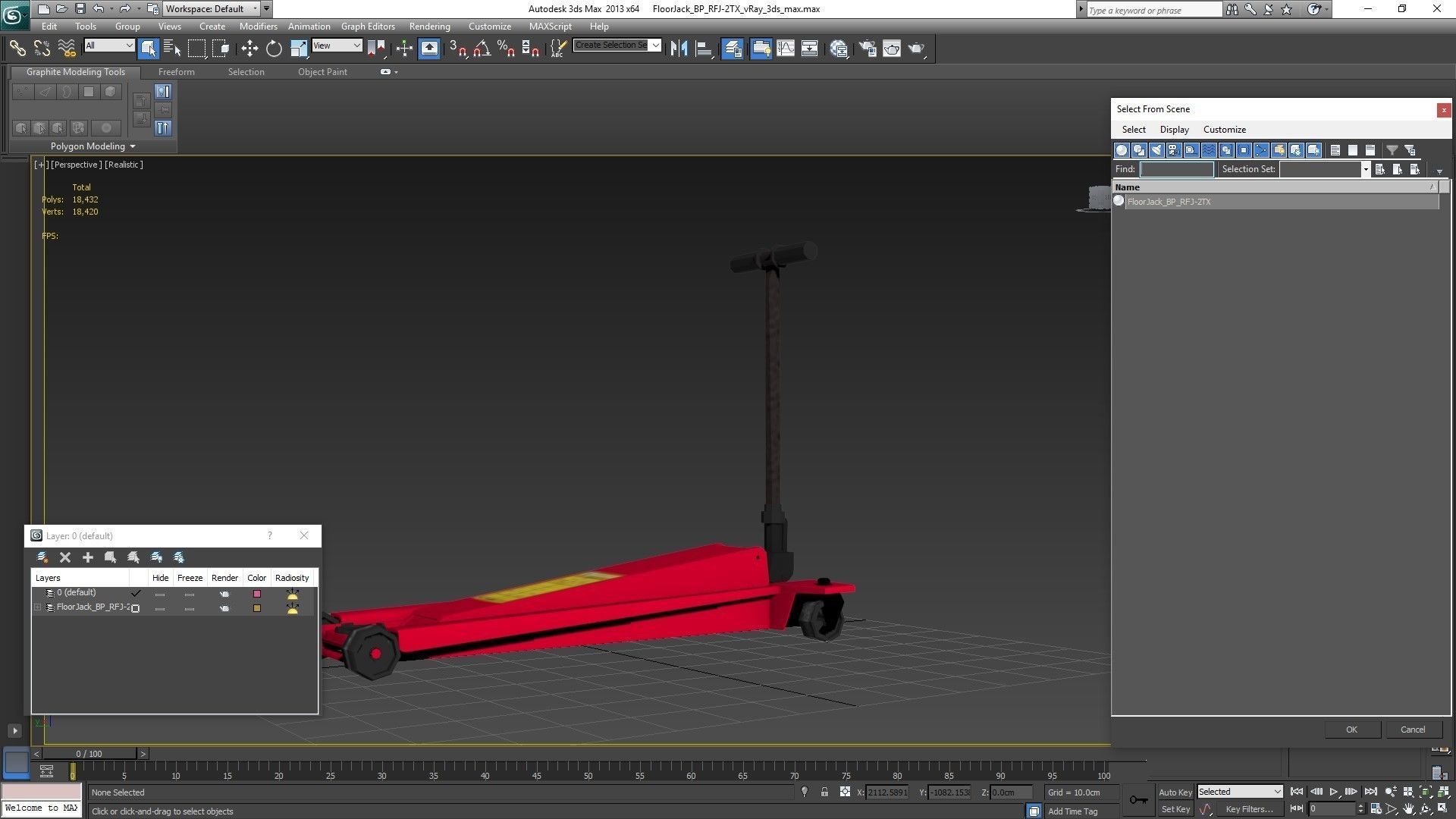Click the FloorJack layer yellow color swatch

pyautogui.click(x=257, y=608)
